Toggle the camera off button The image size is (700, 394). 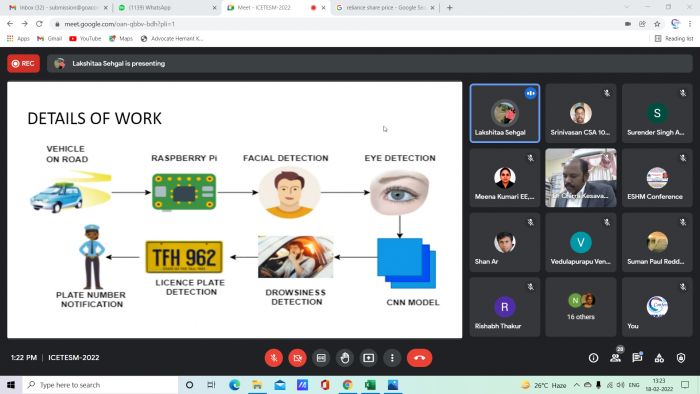[x=297, y=358]
